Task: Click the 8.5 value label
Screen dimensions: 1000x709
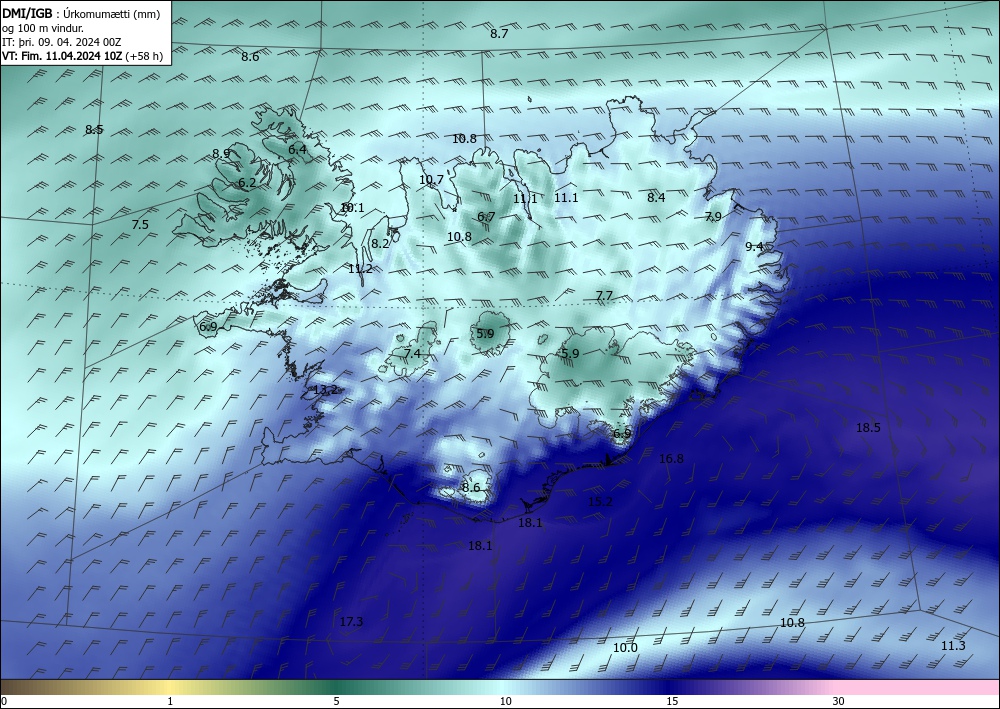Action: [94, 129]
